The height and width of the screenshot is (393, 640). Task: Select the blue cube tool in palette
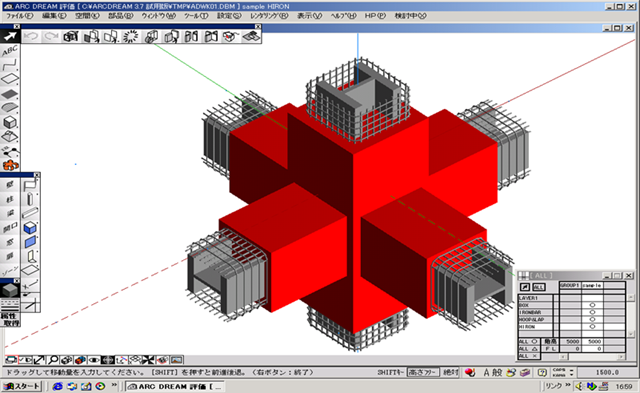click(30, 227)
